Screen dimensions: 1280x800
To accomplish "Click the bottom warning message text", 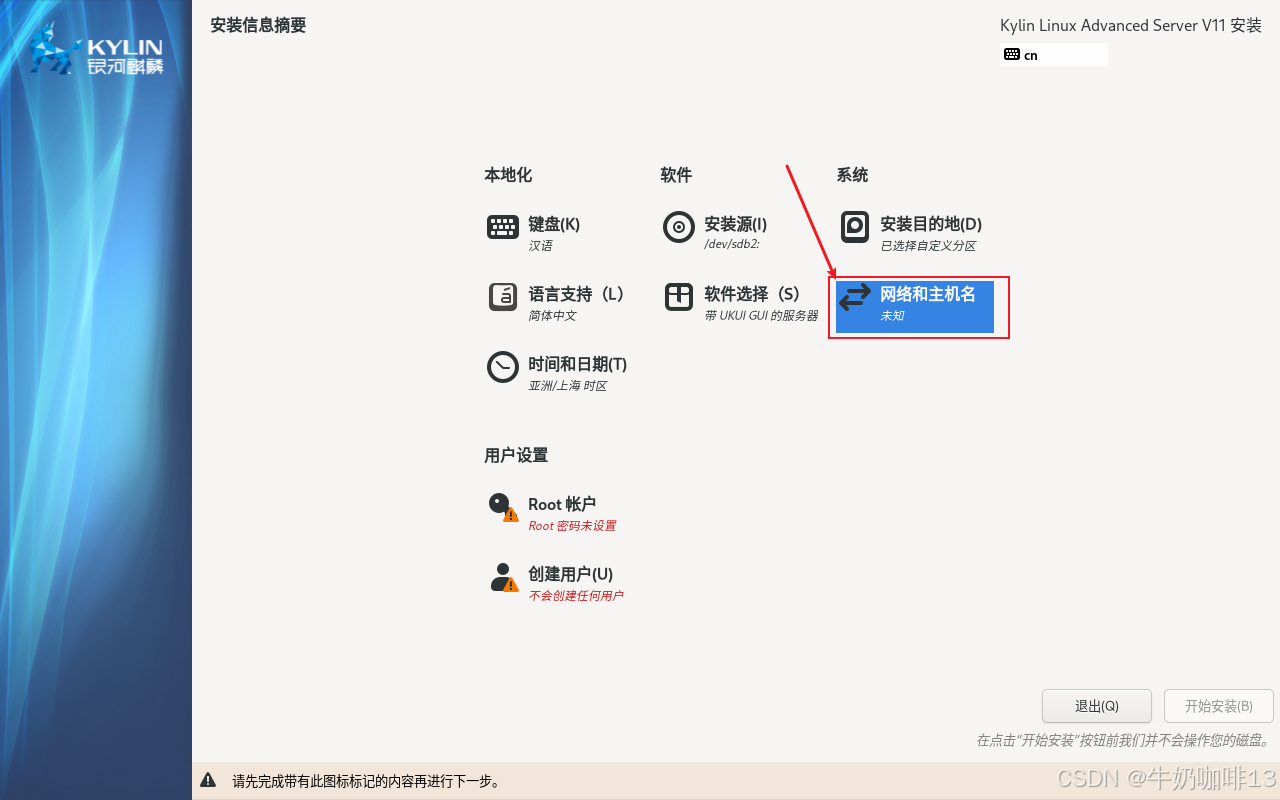I will [x=366, y=781].
